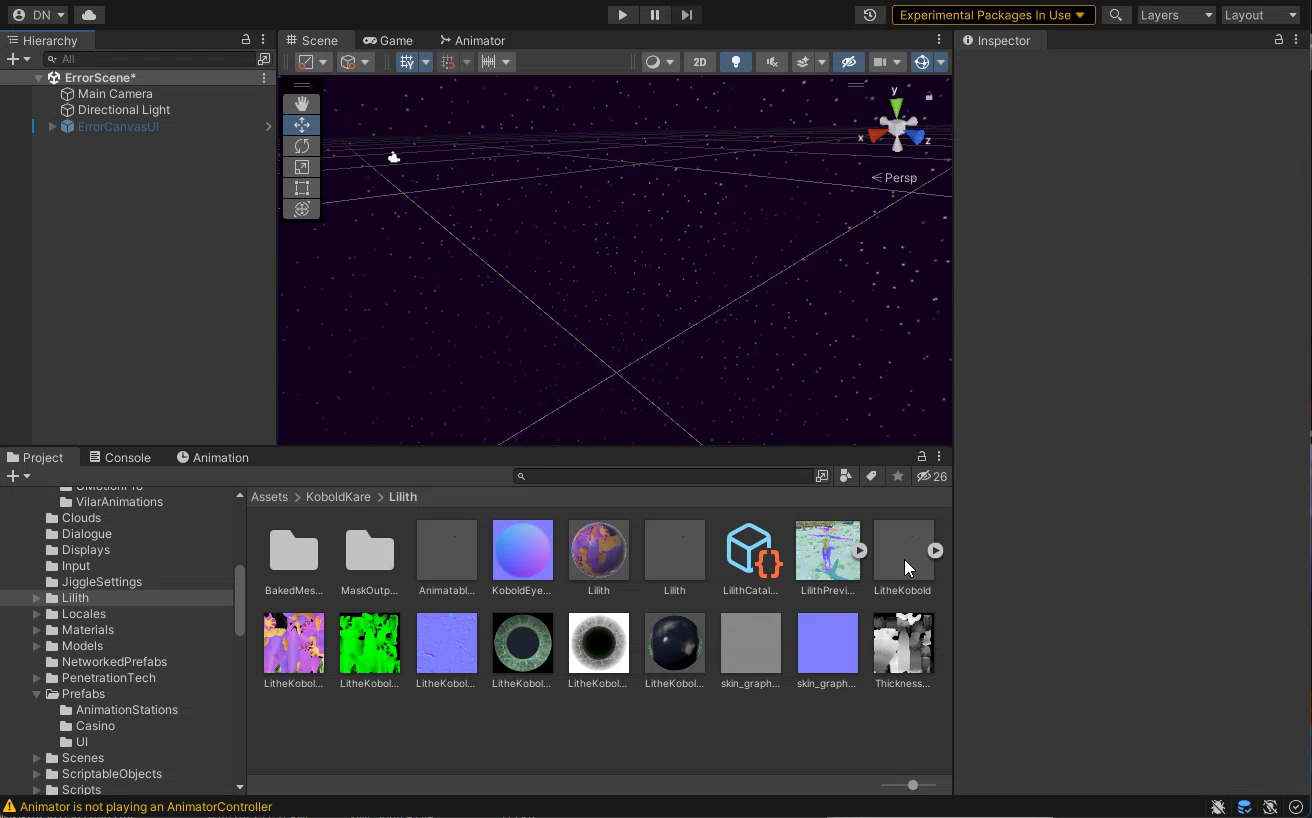Click the Hierarchy search field

(x=150, y=59)
